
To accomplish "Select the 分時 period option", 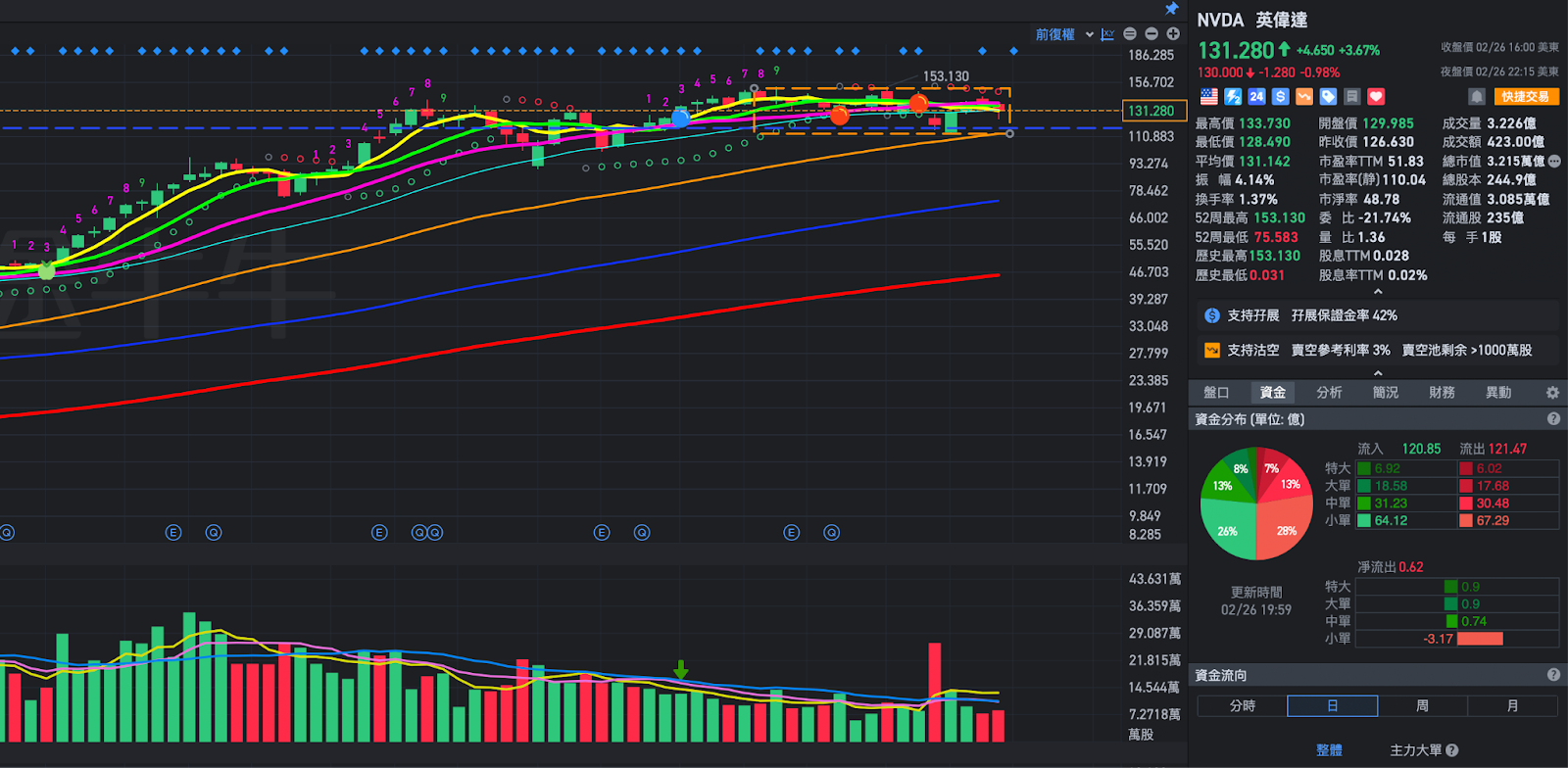I will pos(1243,706).
